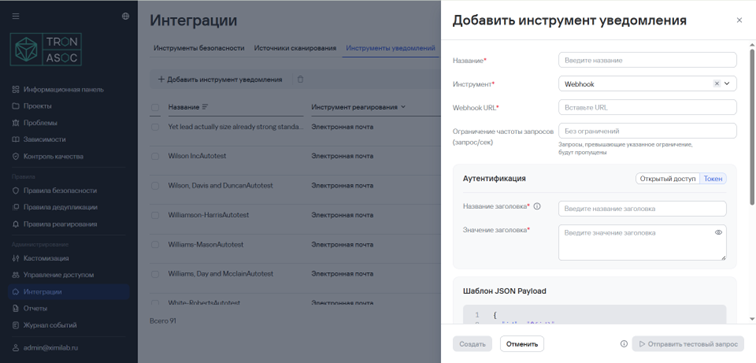The width and height of the screenshot is (756, 363).
Task: Collapse sidebar with hamburger menu icon
Action: (x=16, y=16)
